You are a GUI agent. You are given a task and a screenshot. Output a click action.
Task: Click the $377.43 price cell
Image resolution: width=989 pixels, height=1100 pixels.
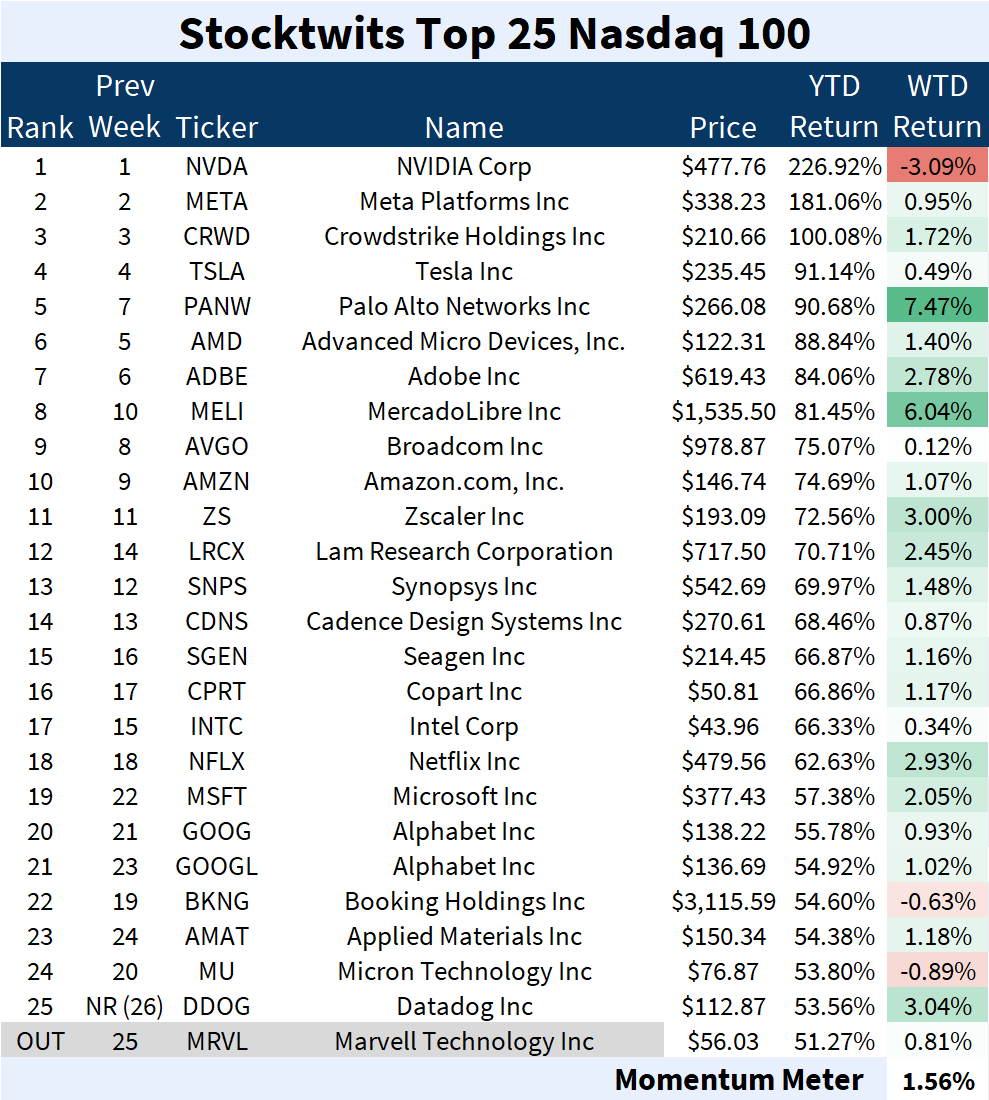723,797
